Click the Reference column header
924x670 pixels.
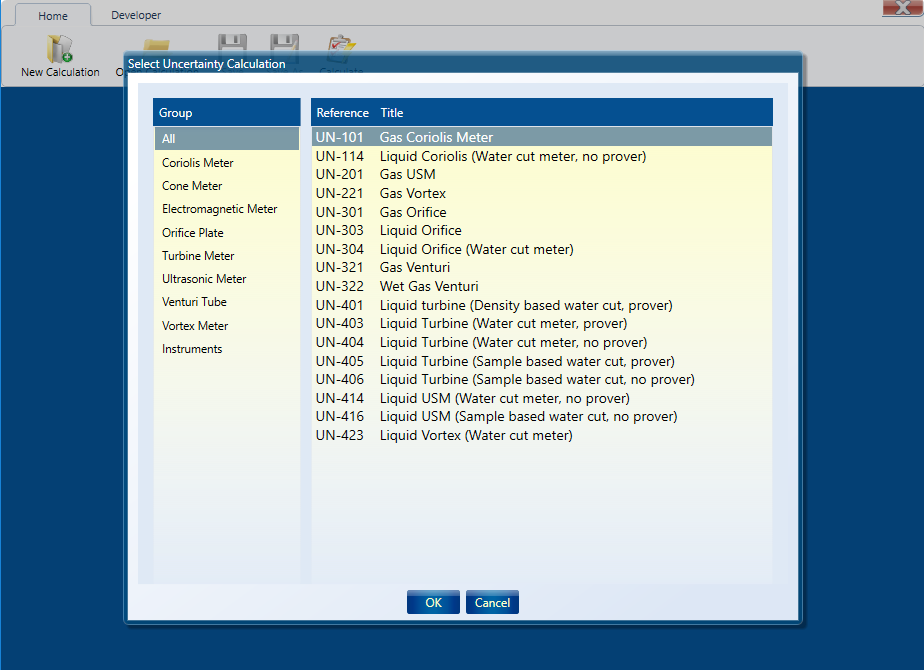(342, 113)
